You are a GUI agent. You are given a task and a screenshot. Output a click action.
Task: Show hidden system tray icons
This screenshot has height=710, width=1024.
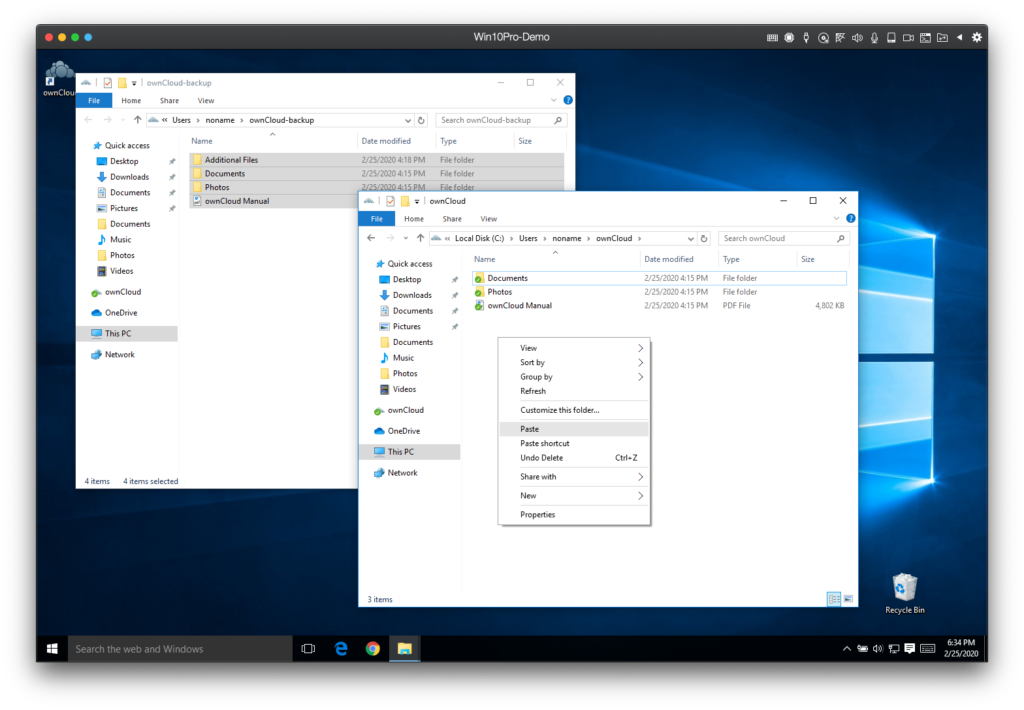[846, 649]
